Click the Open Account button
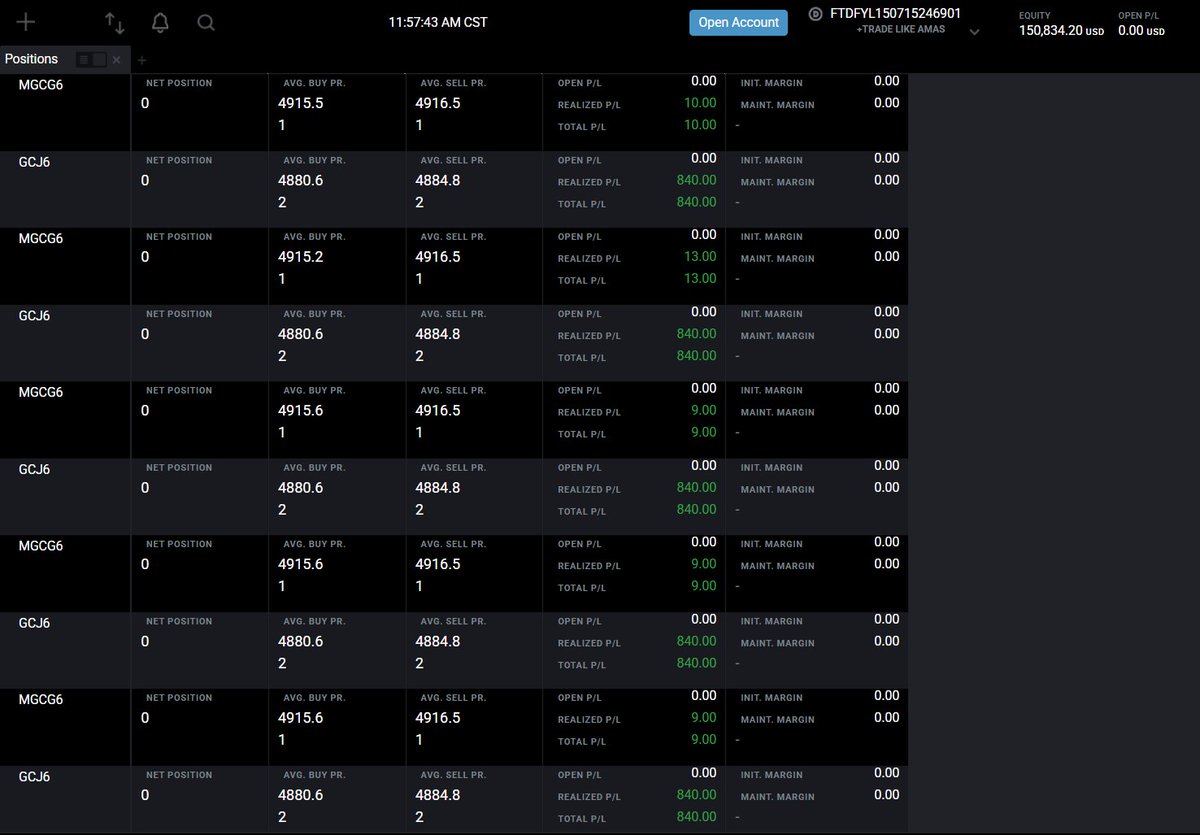1200x835 pixels. click(738, 23)
